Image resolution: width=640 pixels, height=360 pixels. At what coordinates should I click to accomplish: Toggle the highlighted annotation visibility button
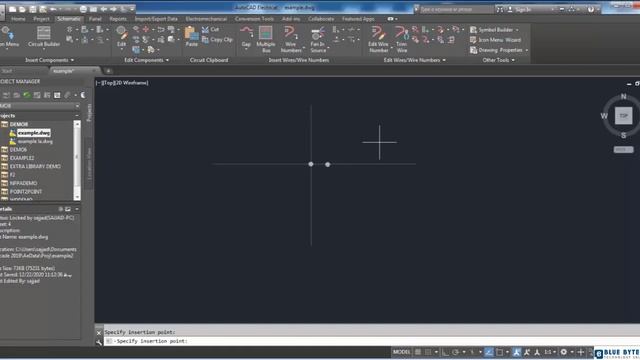coord(516,352)
